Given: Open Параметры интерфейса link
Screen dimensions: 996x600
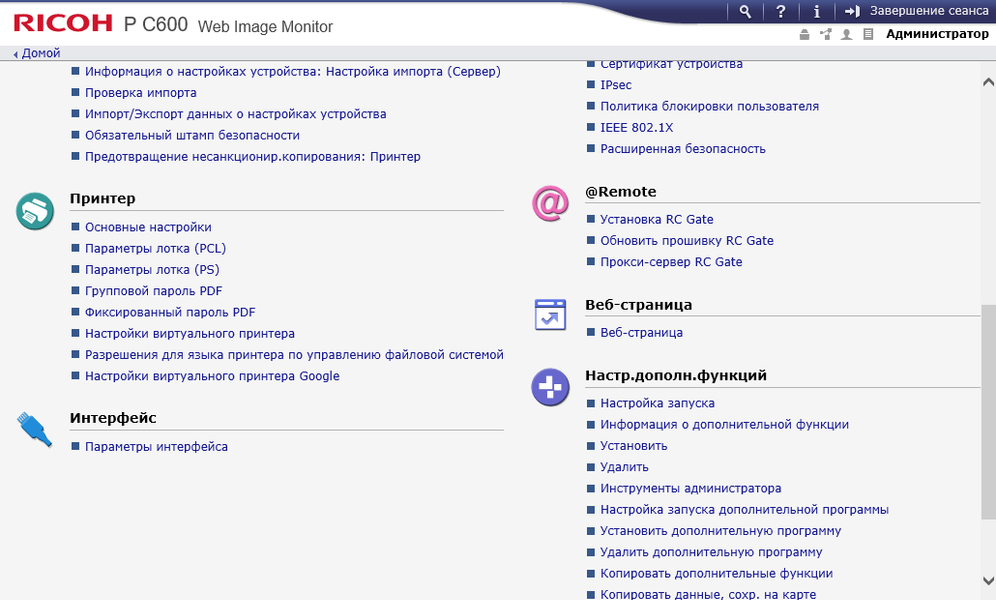Looking at the screenshot, I should coord(156,447).
